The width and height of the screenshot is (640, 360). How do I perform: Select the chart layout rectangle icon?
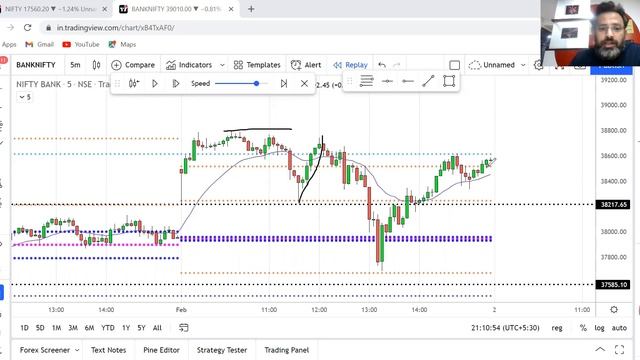pos(454,65)
